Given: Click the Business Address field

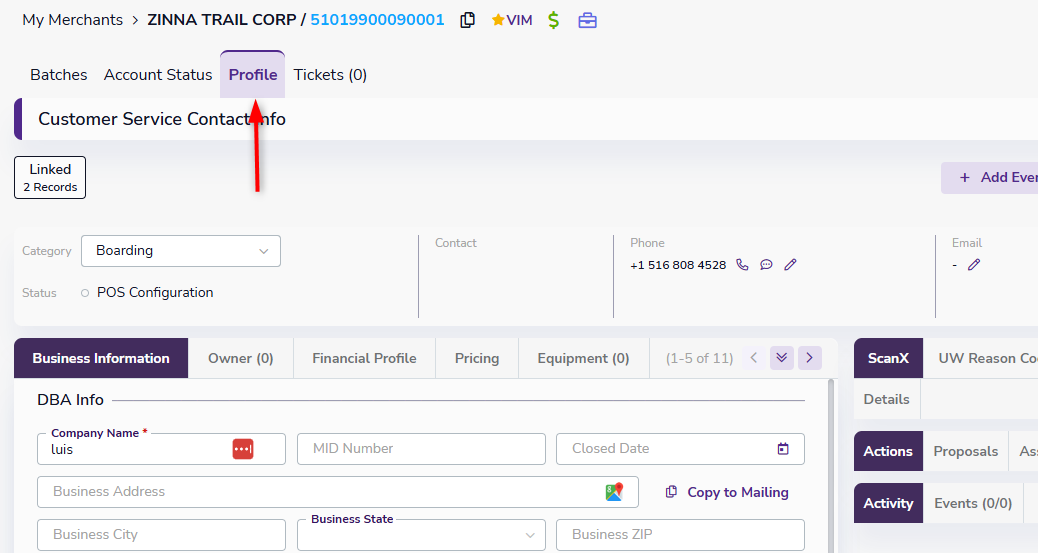Looking at the screenshot, I should coord(338,492).
